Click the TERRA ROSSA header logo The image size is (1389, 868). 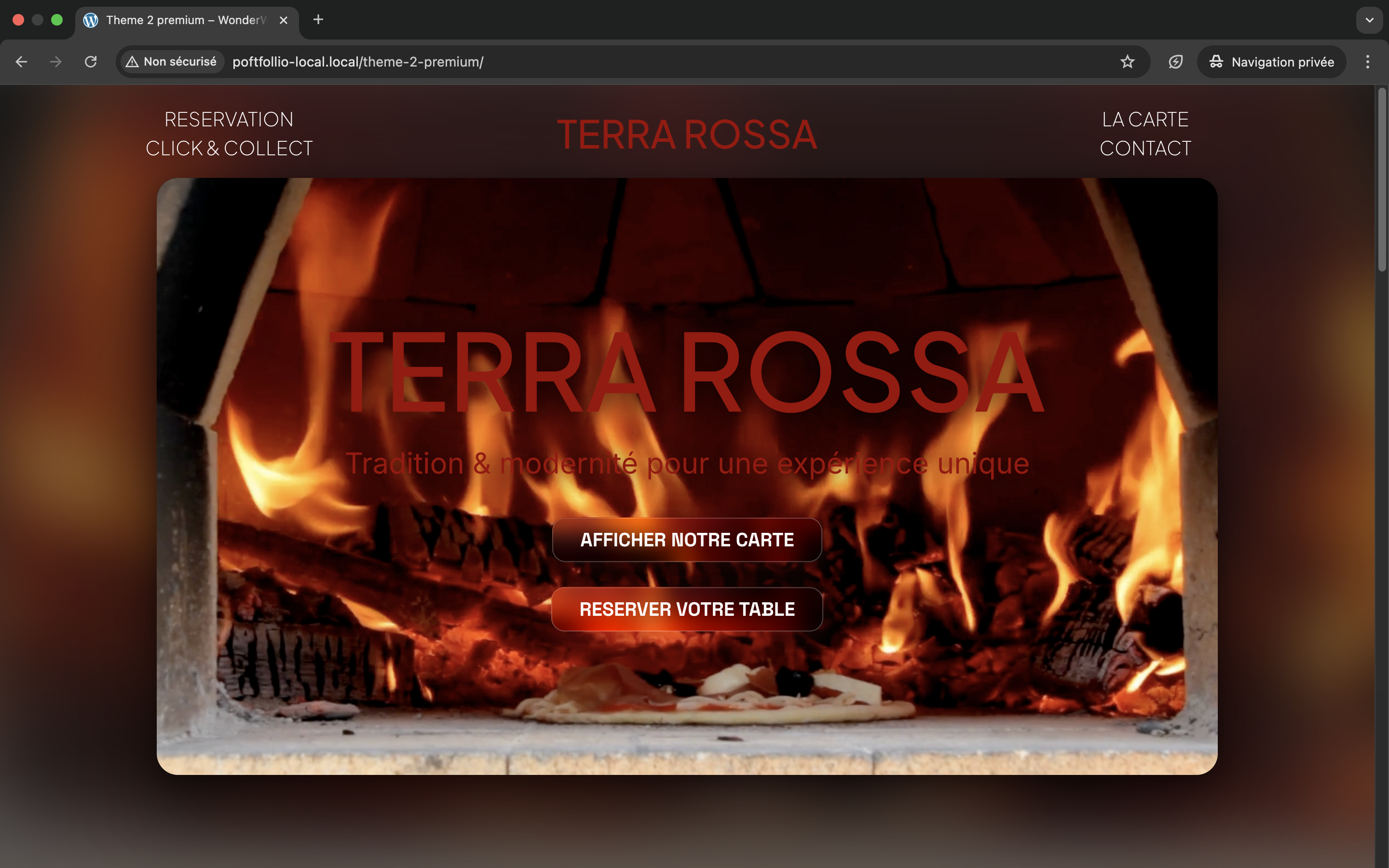(686, 135)
